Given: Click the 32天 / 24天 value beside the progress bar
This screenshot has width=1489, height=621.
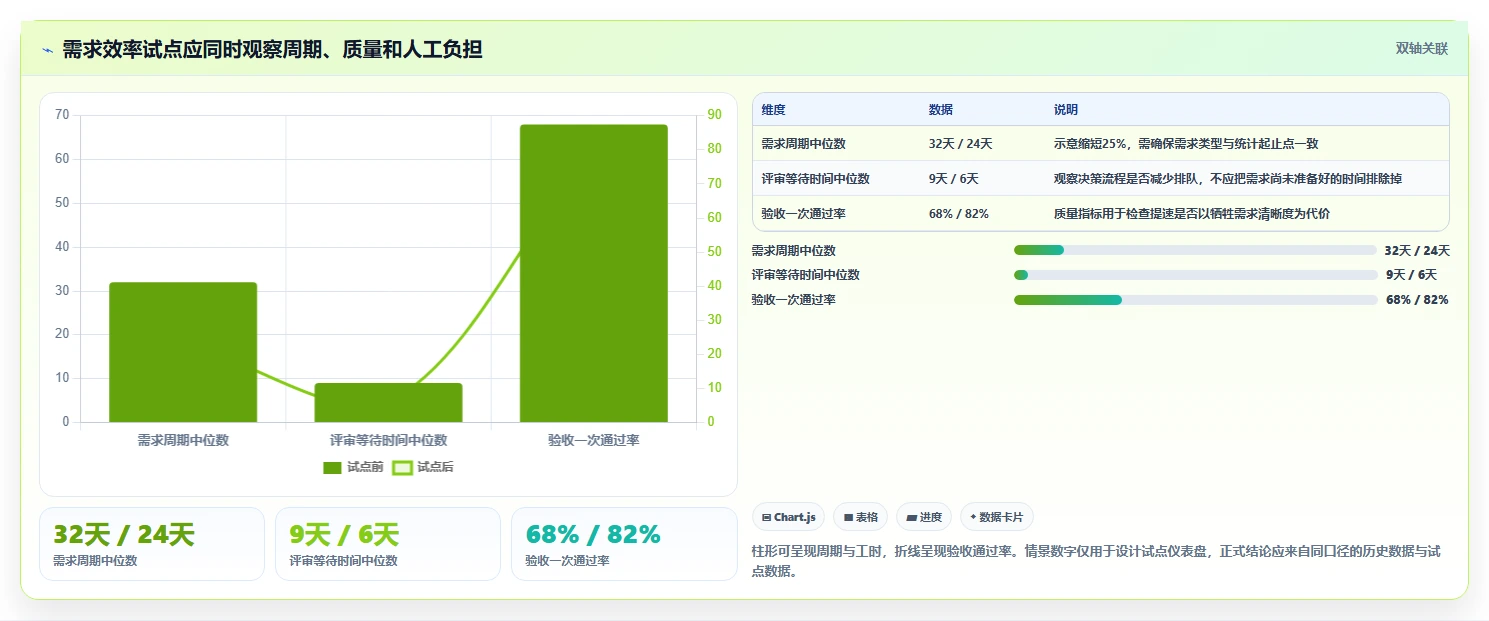Looking at the screenshot, I should point(1417,251).
